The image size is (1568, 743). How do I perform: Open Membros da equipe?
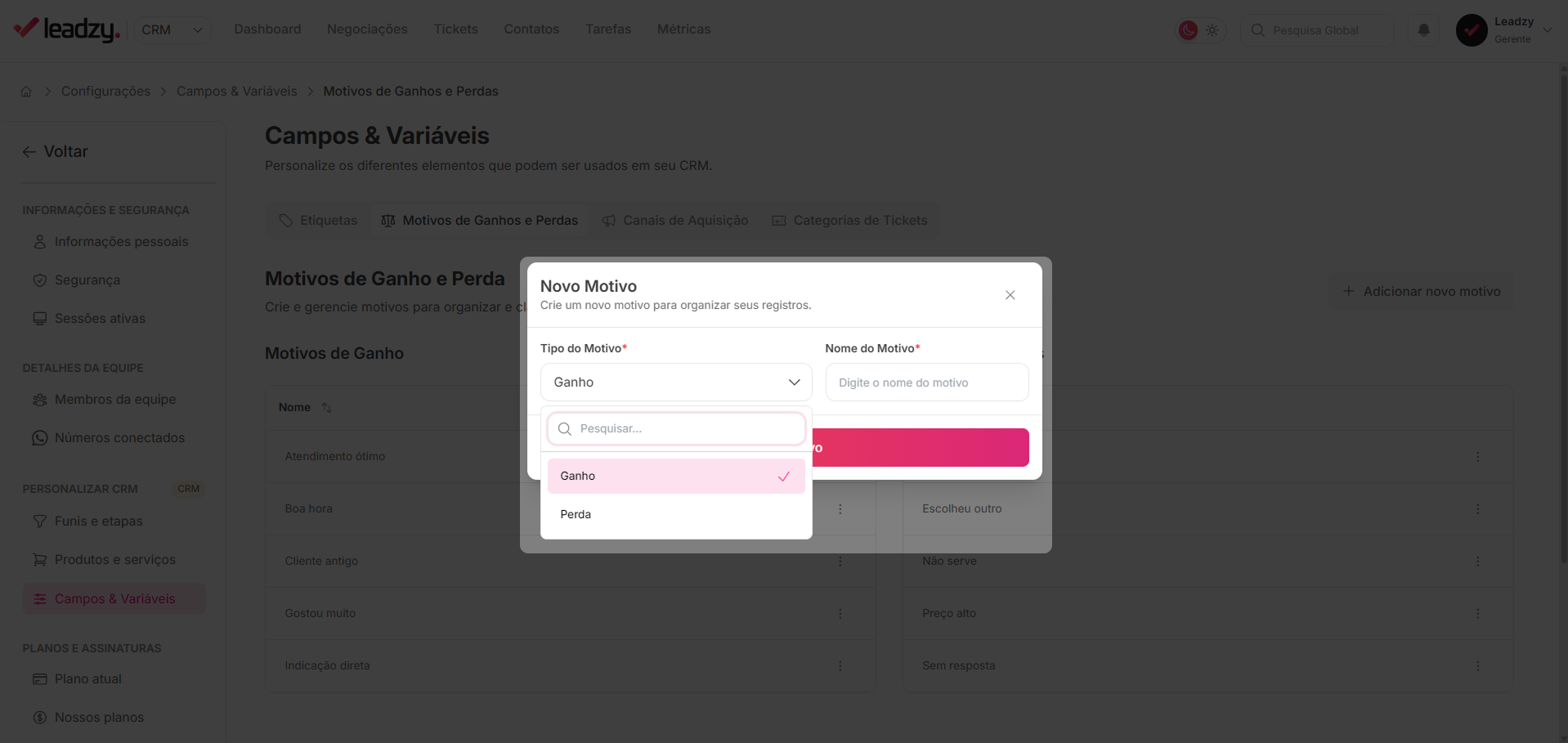click(x=114, y=400)
